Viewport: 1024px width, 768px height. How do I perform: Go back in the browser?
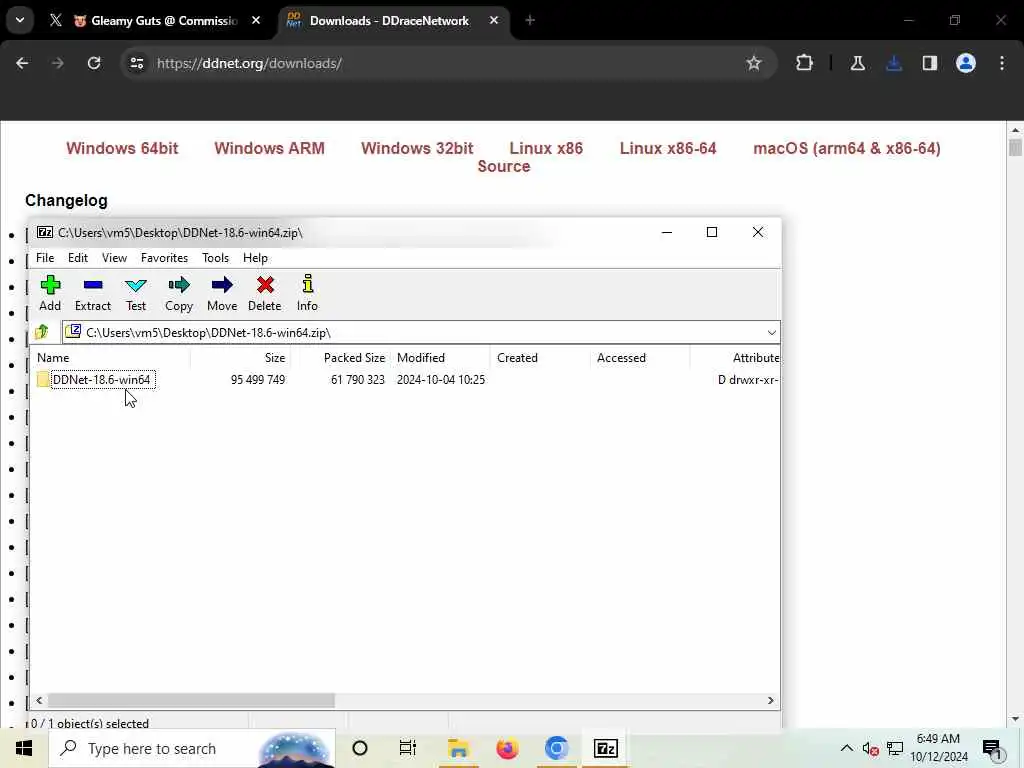[22, 63]
